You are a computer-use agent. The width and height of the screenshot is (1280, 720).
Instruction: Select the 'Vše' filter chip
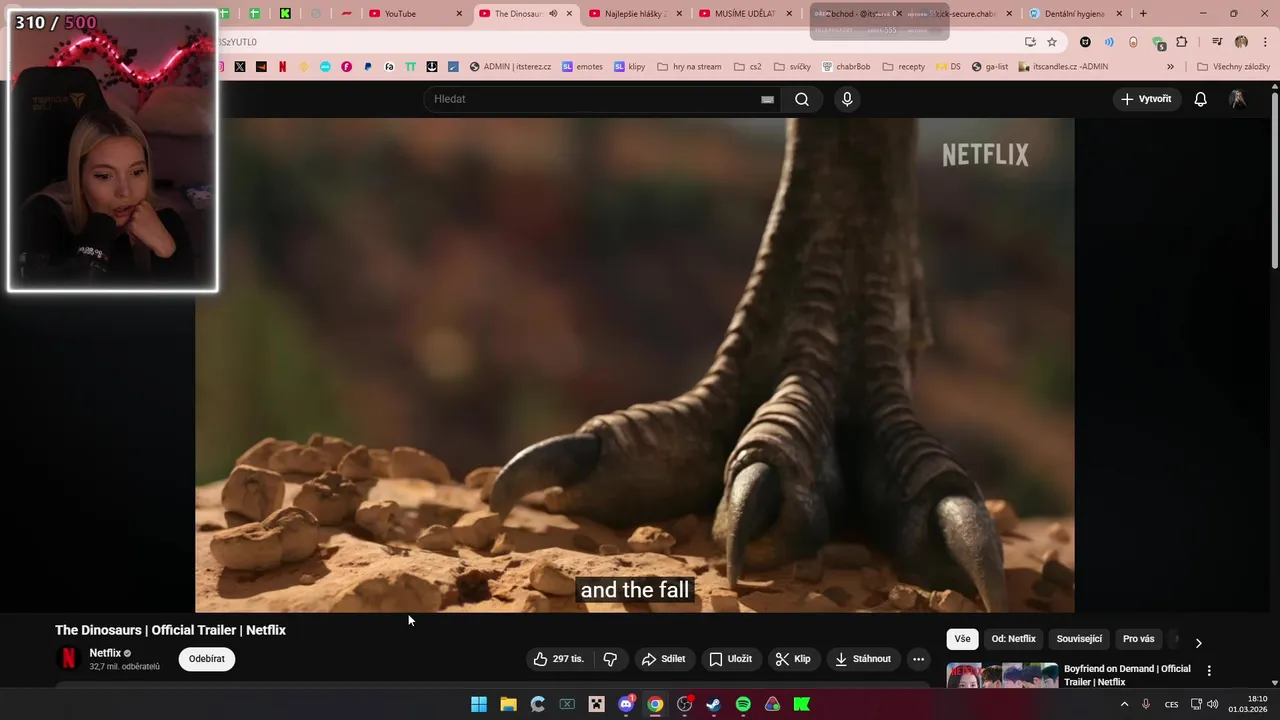click(x=962, y=639)
